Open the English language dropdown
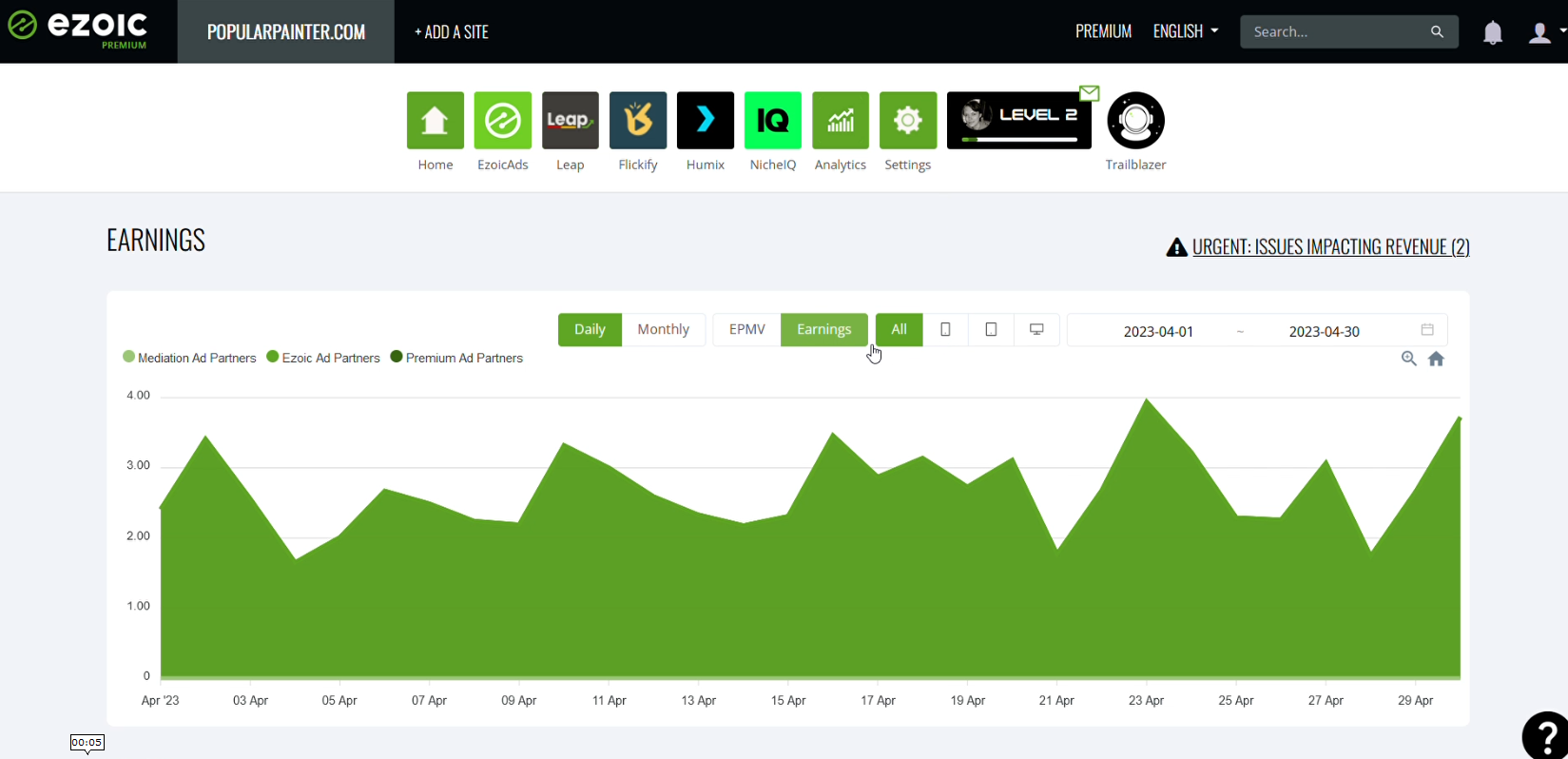 (x=1185, y=31)
